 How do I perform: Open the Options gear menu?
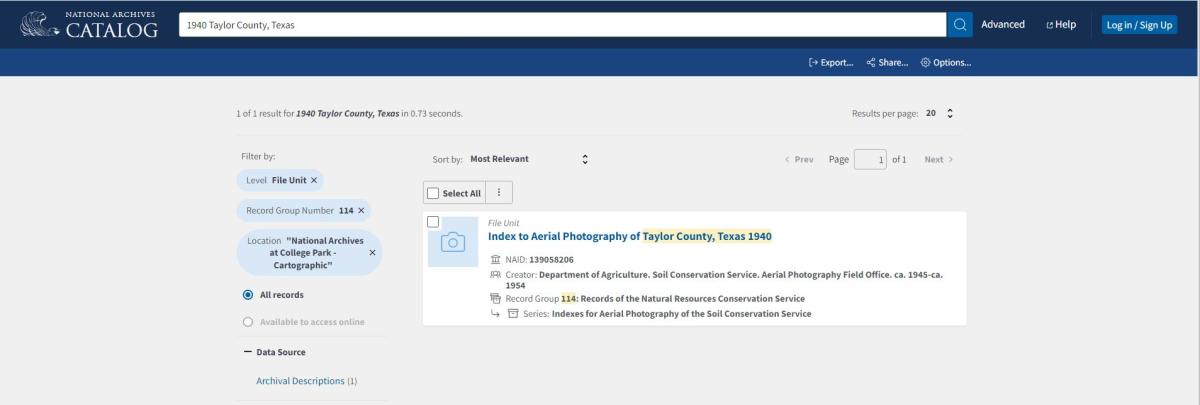pos(944,63)
